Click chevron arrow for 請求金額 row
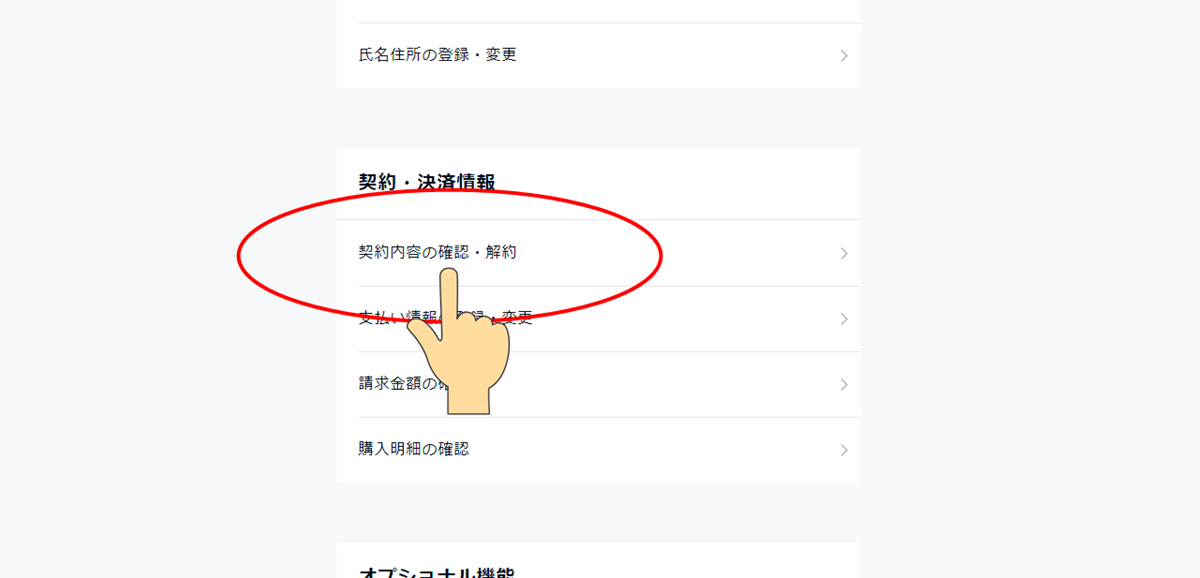 [x=844, y=385]
